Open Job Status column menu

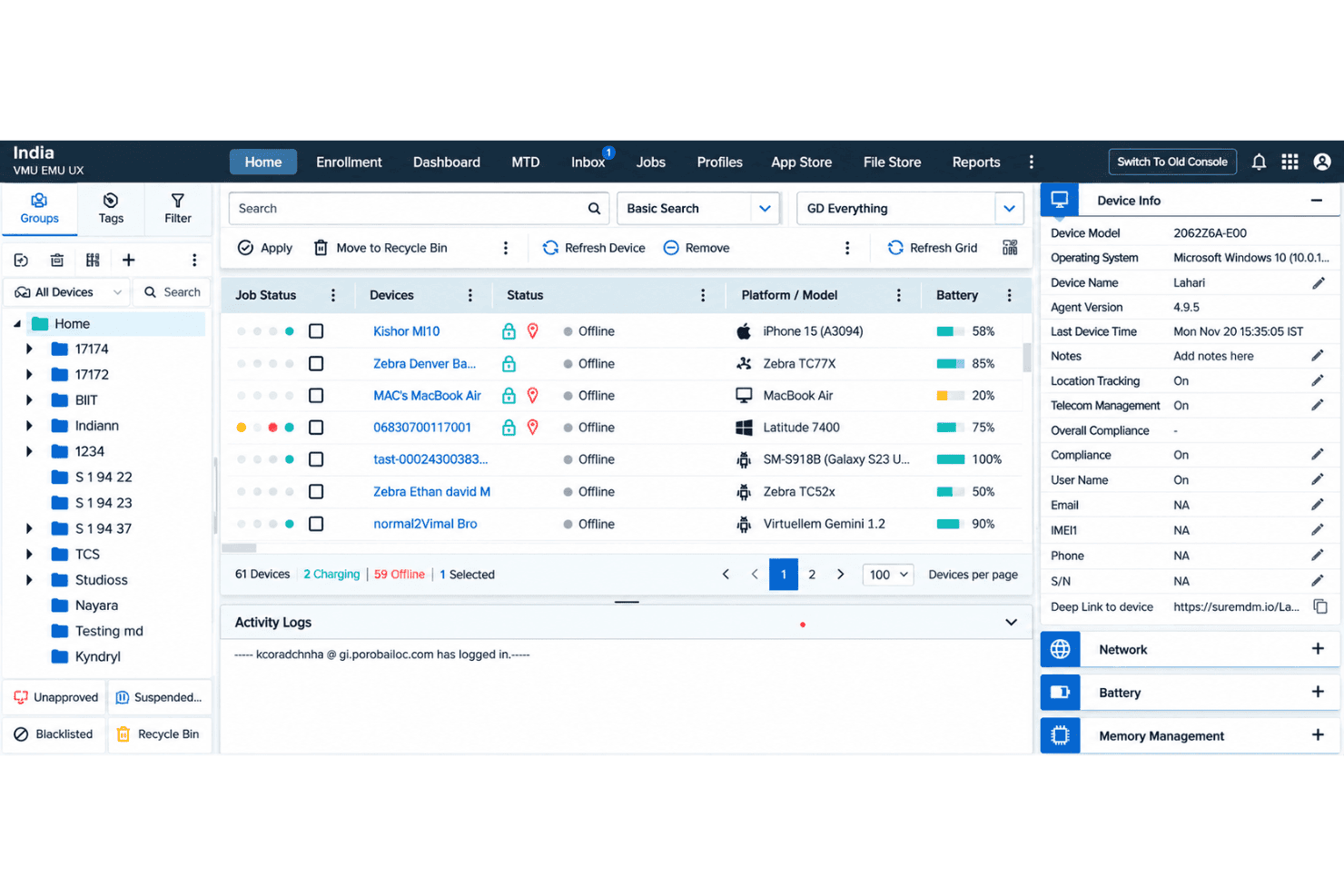(x=333, y=295)
